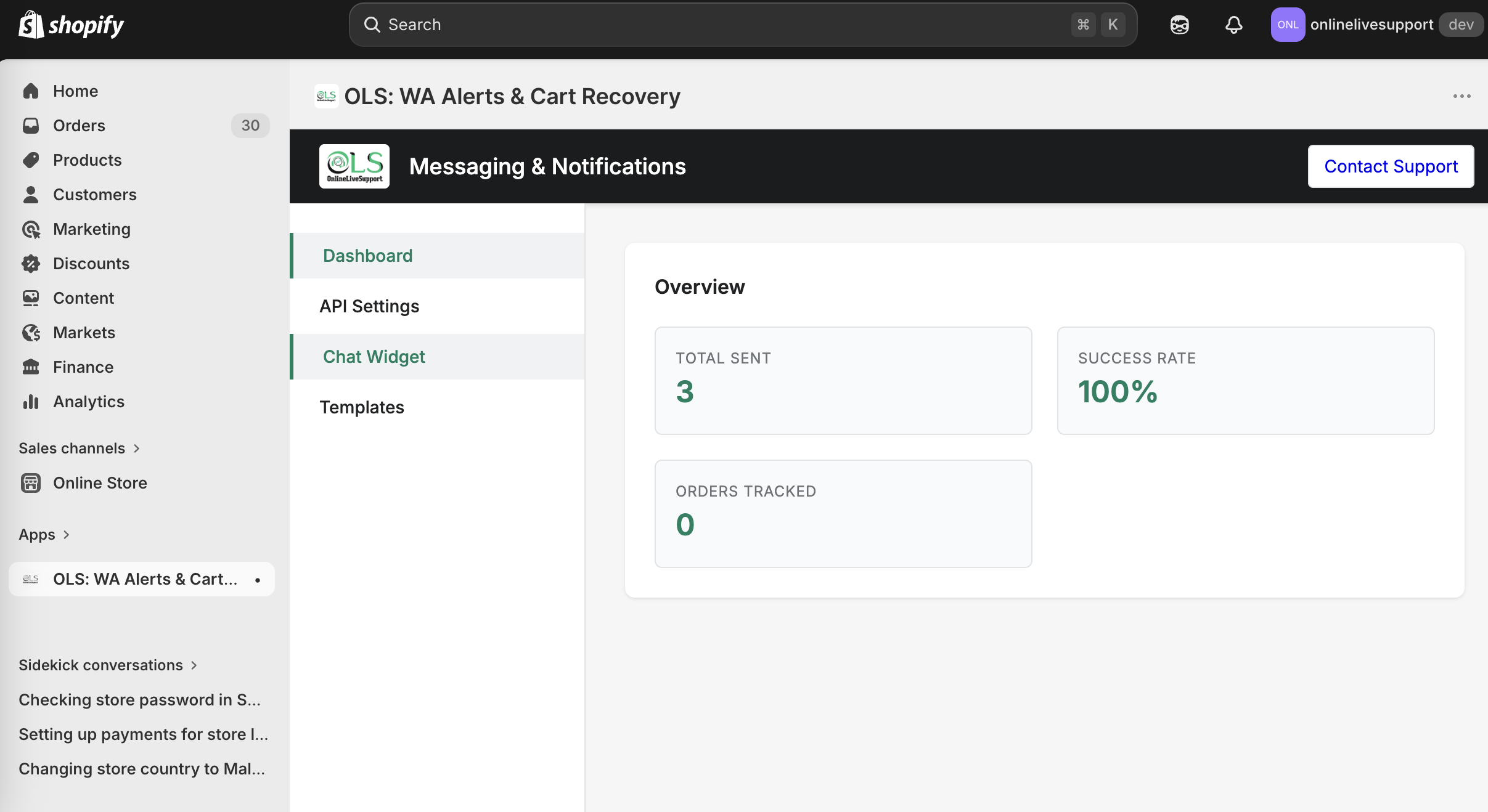1488x812 pixels.
Task: Select OLS: WA Alerts & Cart app
Action: click(x=142, y=579)
